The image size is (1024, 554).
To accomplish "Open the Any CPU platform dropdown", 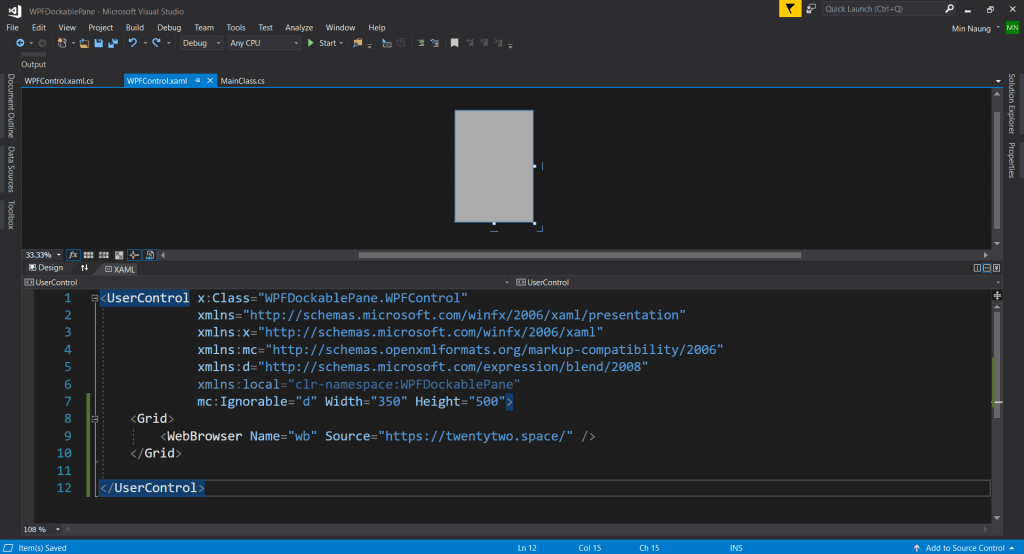I will 264,43.
